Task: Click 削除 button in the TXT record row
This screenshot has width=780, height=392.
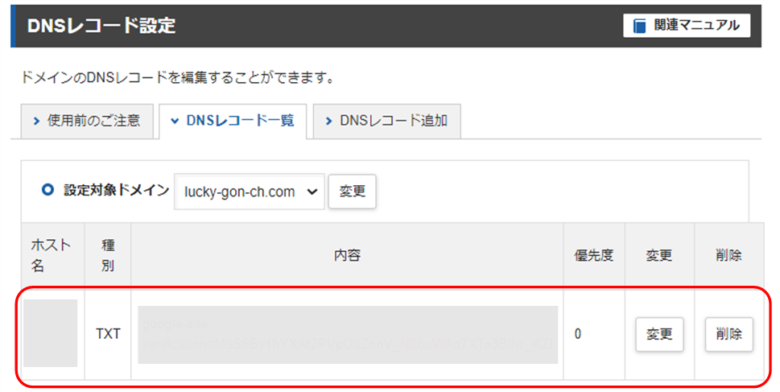Action: tap(729, 334)
